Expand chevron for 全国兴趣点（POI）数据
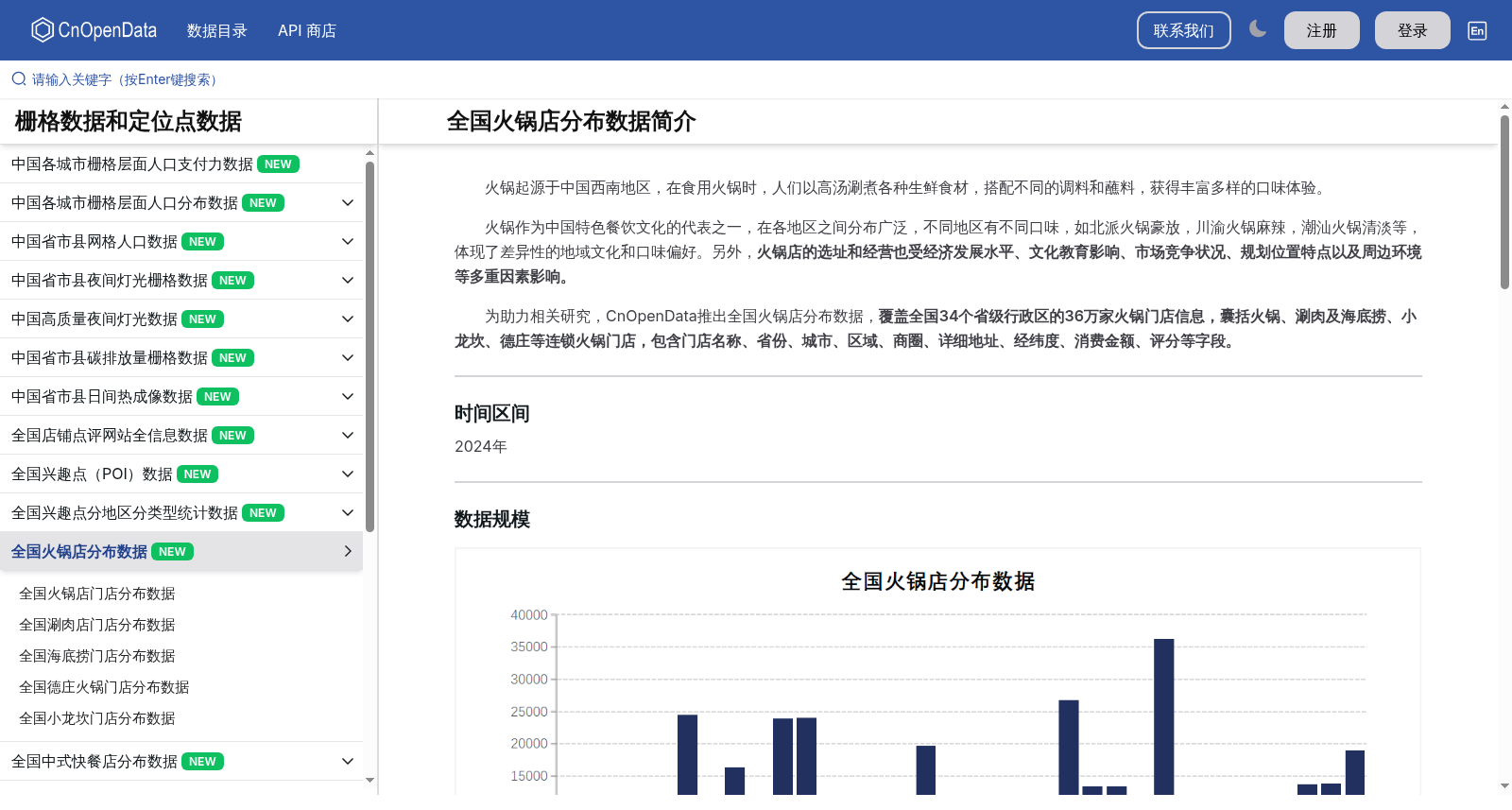The height and width of the screenshot is (810, 1512). click(348, 474)
